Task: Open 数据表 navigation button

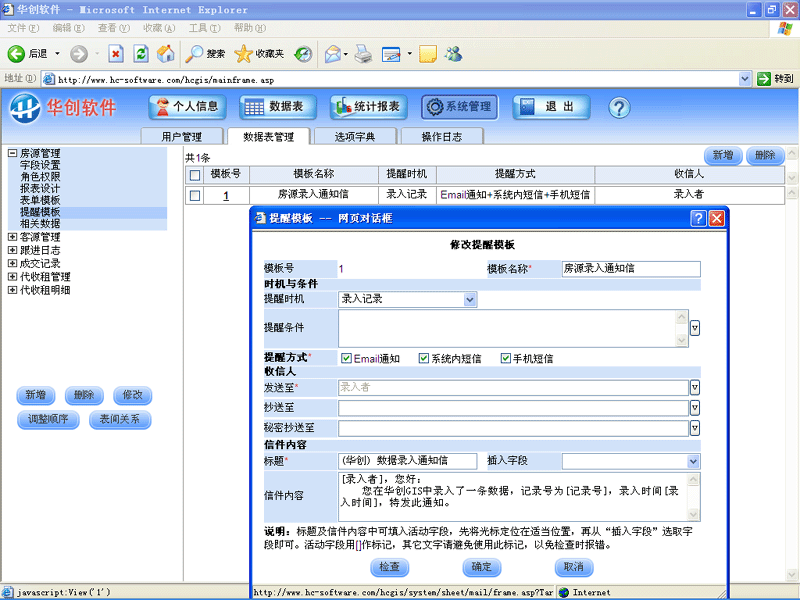Action: coord(278,107)
